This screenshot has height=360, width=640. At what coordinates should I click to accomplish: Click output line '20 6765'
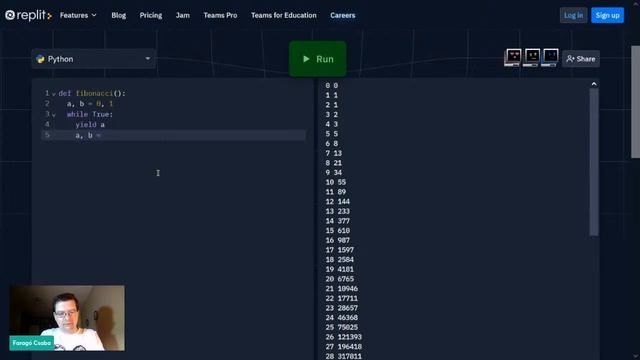[340, 279]
